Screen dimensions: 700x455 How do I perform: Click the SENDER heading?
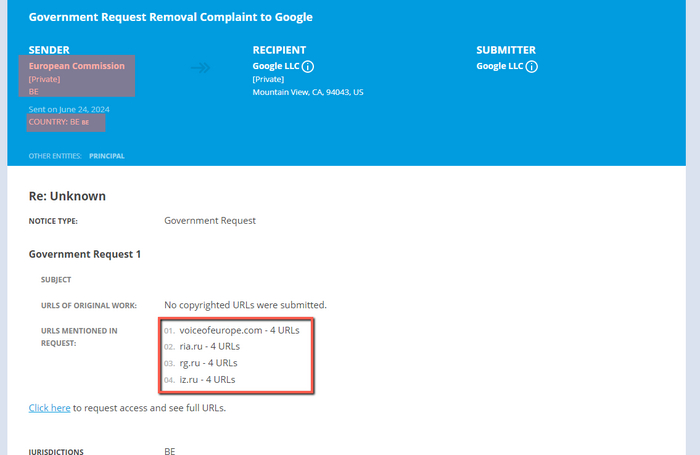point(49,50)
